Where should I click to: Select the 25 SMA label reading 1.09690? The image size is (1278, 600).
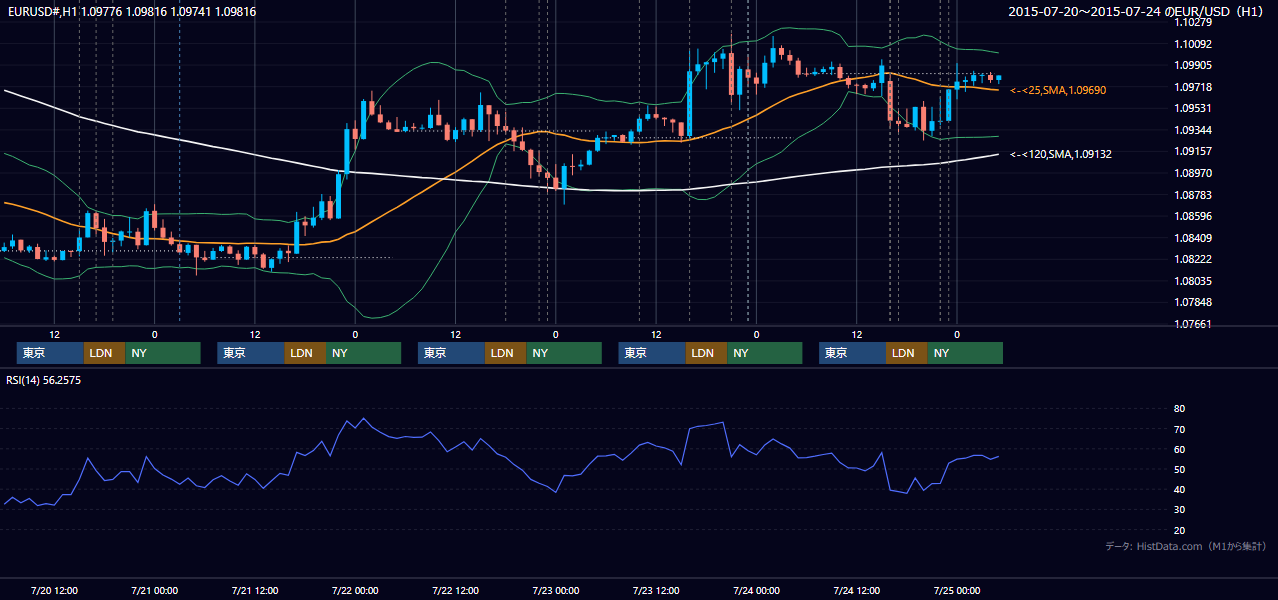pos(1058,90)
